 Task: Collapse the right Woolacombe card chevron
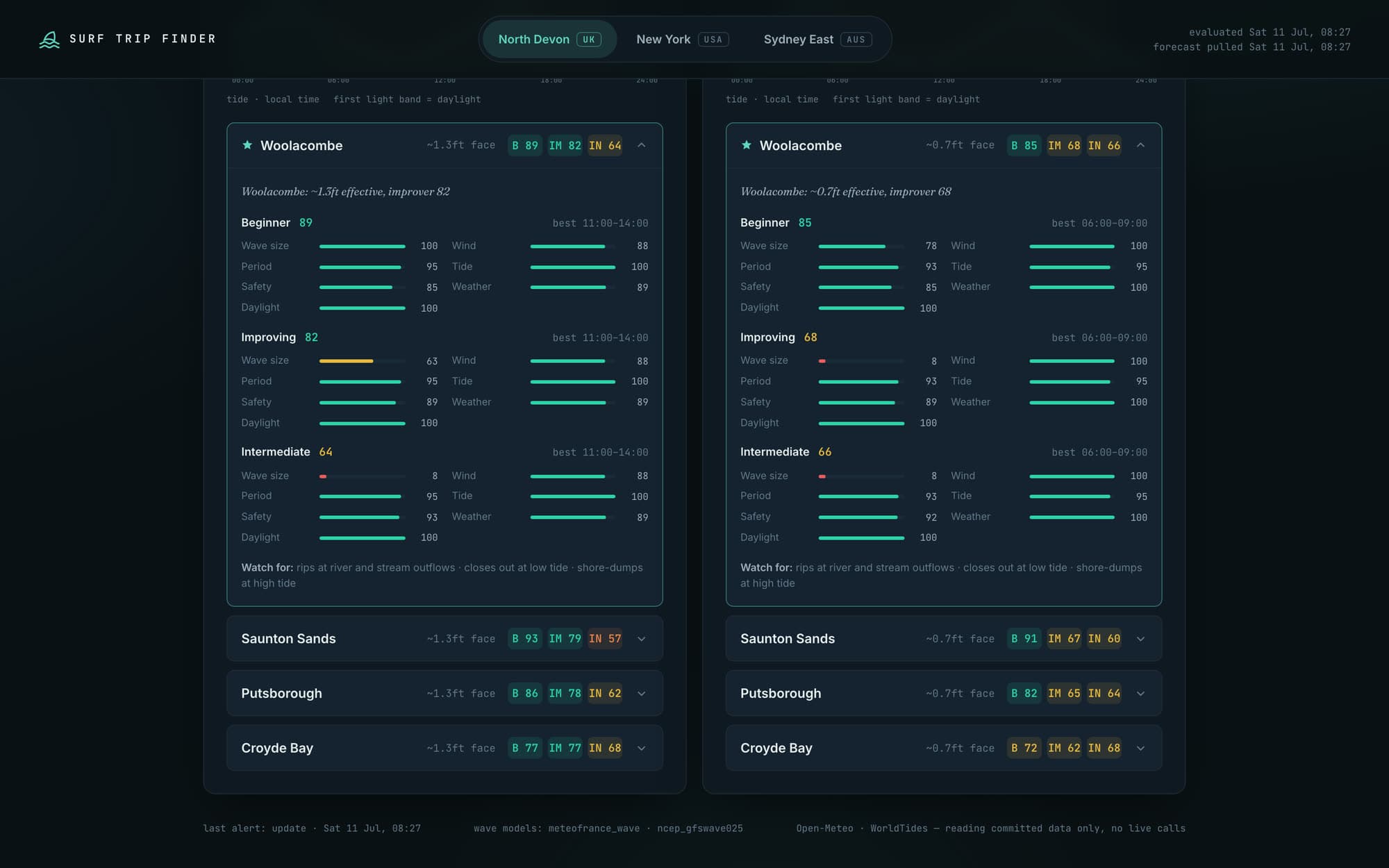click(x=1140, y=145)
